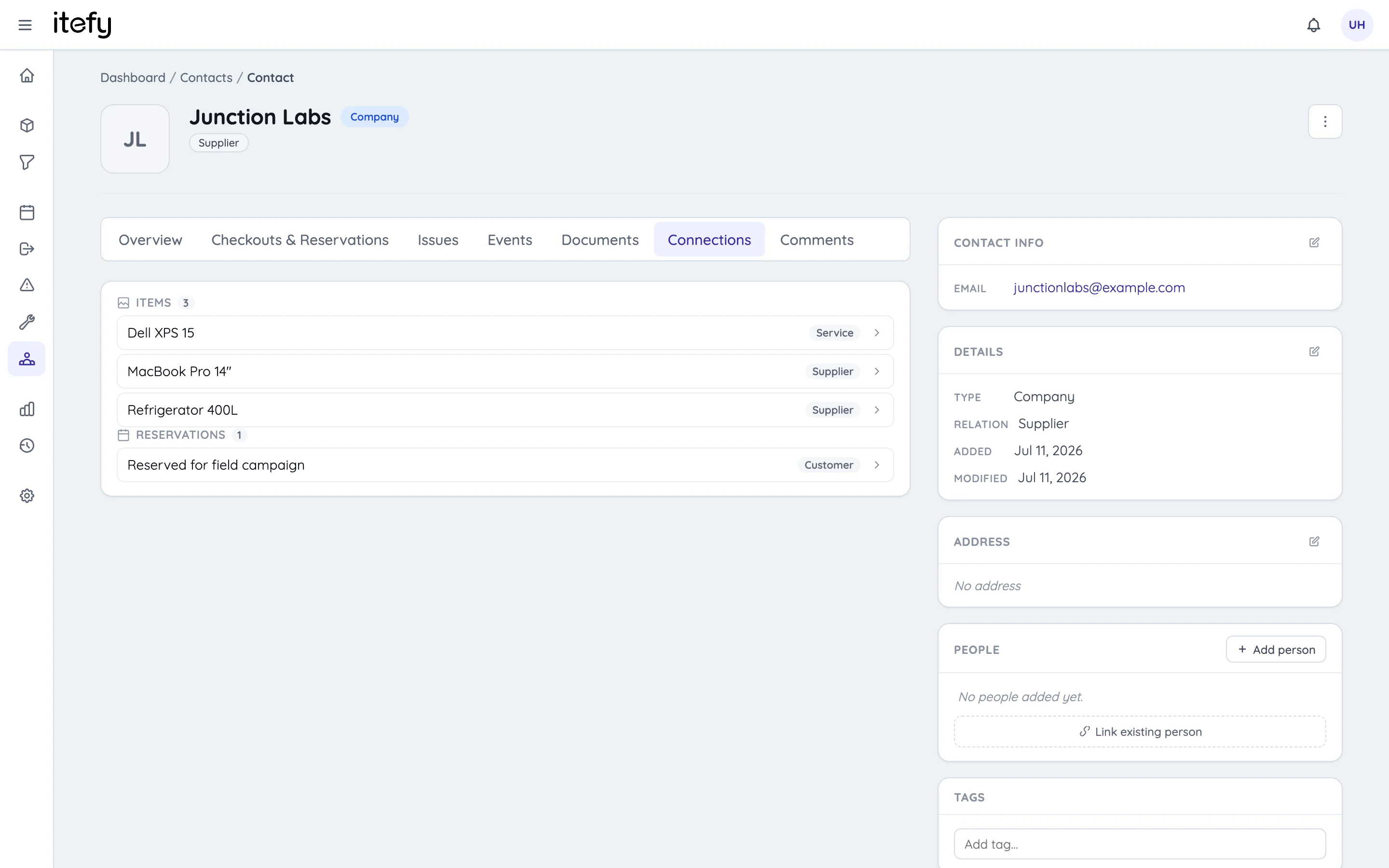Viewport: 1389px width, 868px height.
Task: Click the JL contact avatar
Action: (135, 139)
